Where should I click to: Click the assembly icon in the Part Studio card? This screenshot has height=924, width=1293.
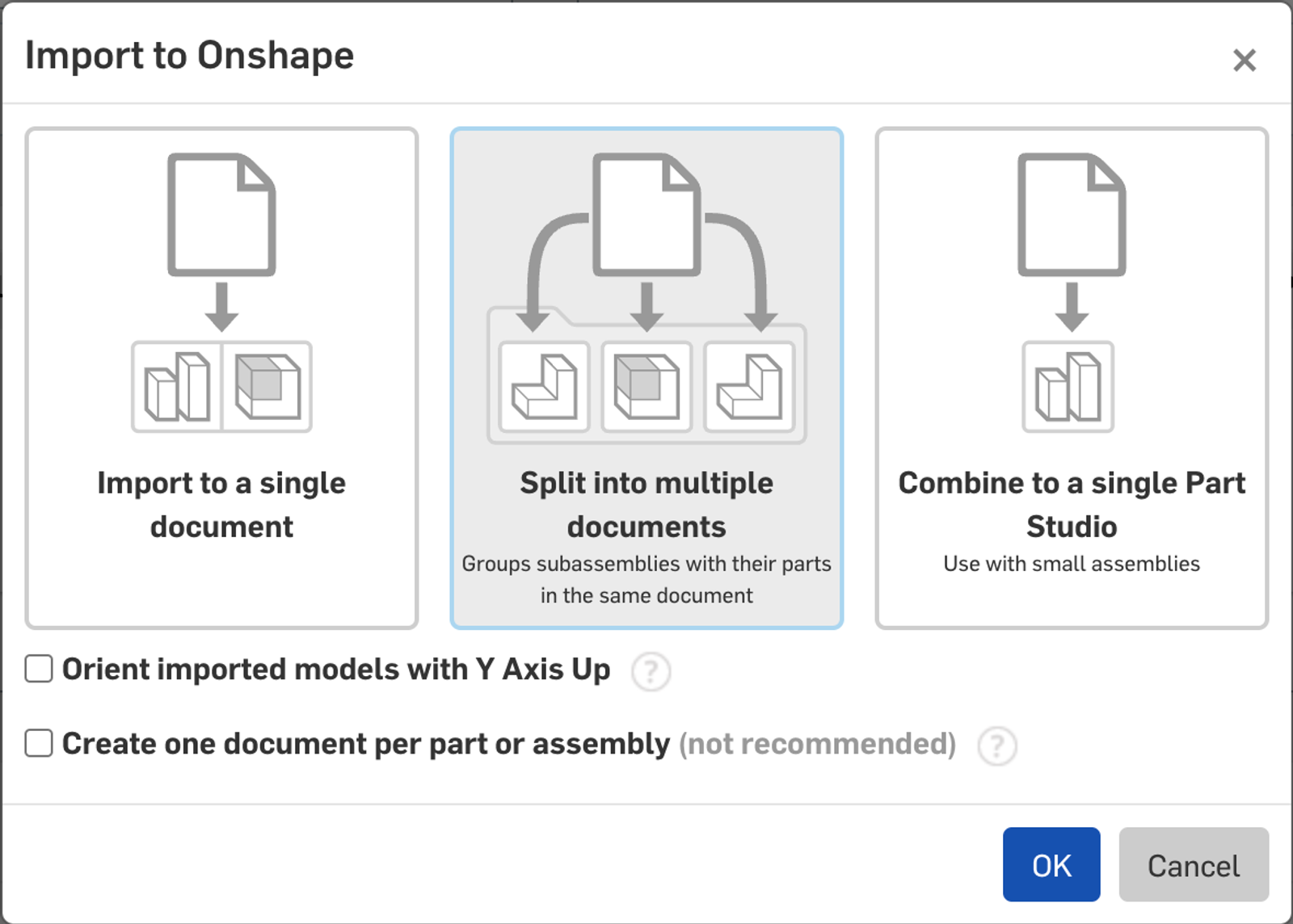(x=1068, y=387)
